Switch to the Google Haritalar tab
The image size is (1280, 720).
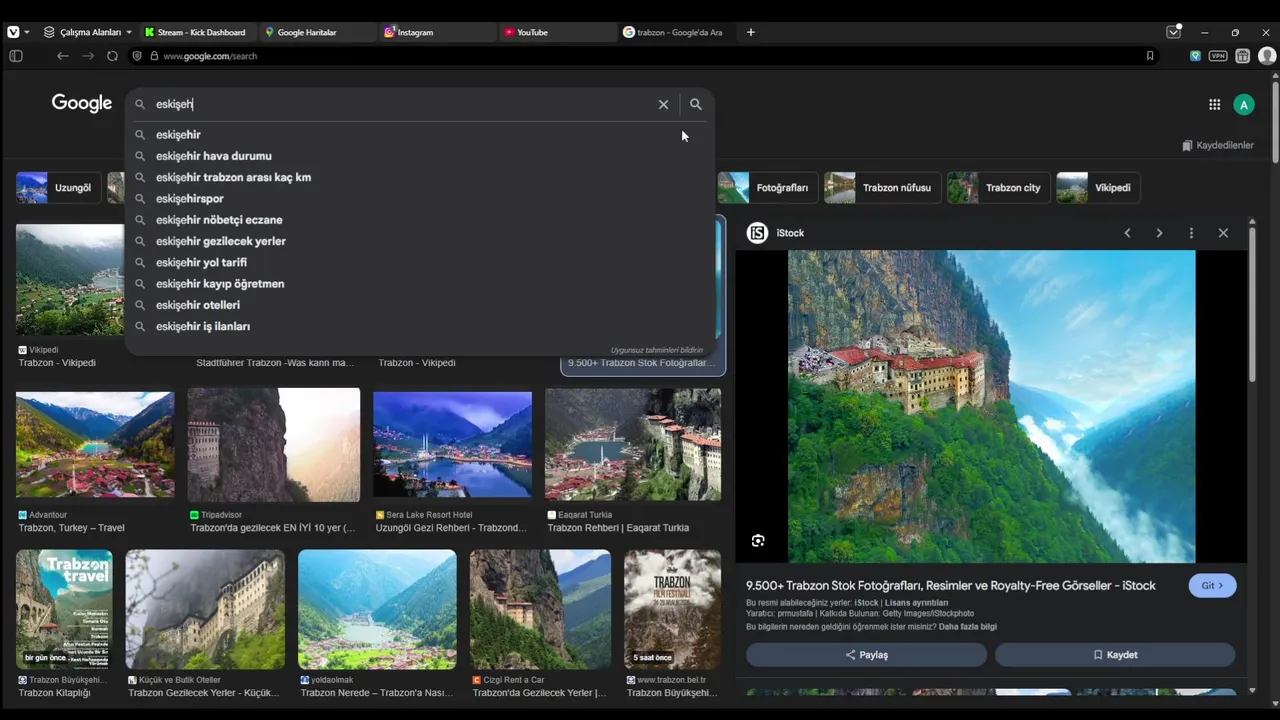(318, 32)
